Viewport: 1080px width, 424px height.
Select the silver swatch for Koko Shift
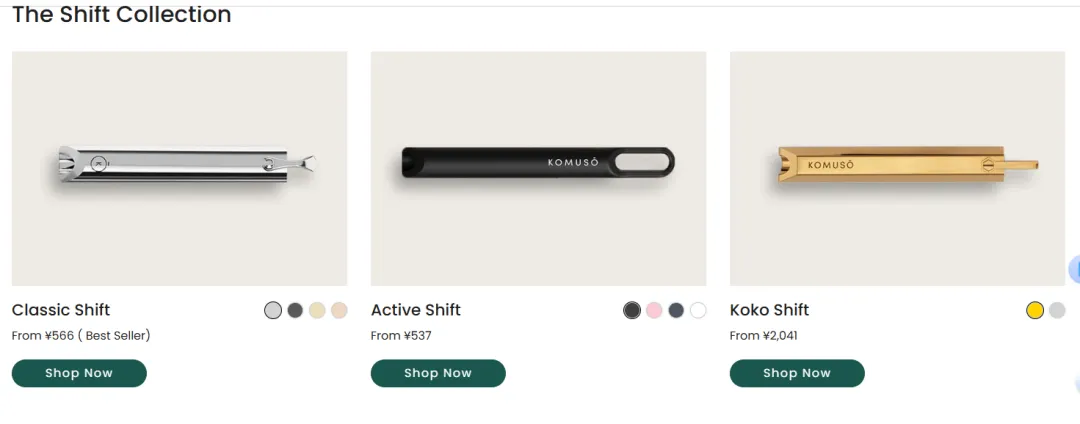click(1057, 311)
